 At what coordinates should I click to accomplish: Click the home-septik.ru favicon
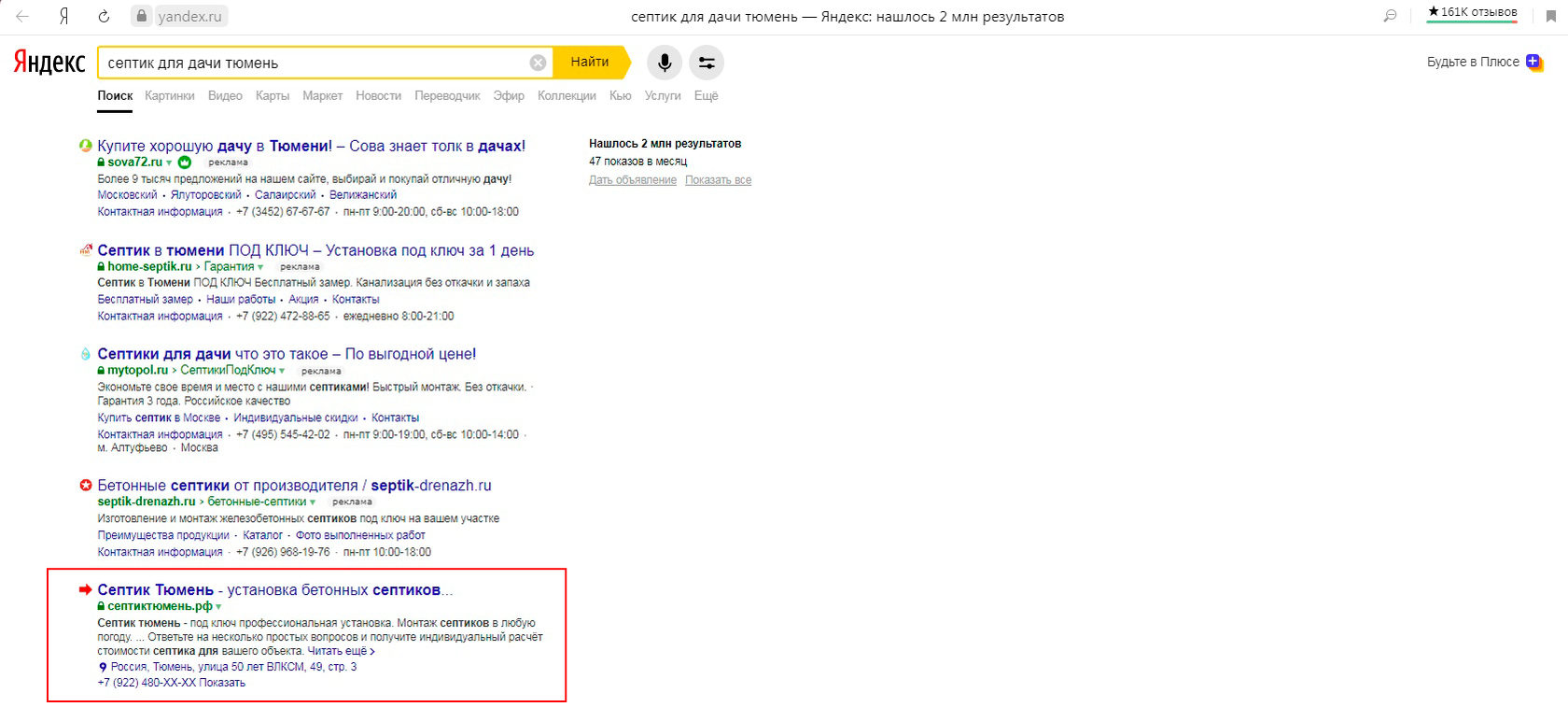[x=86, y=250]
